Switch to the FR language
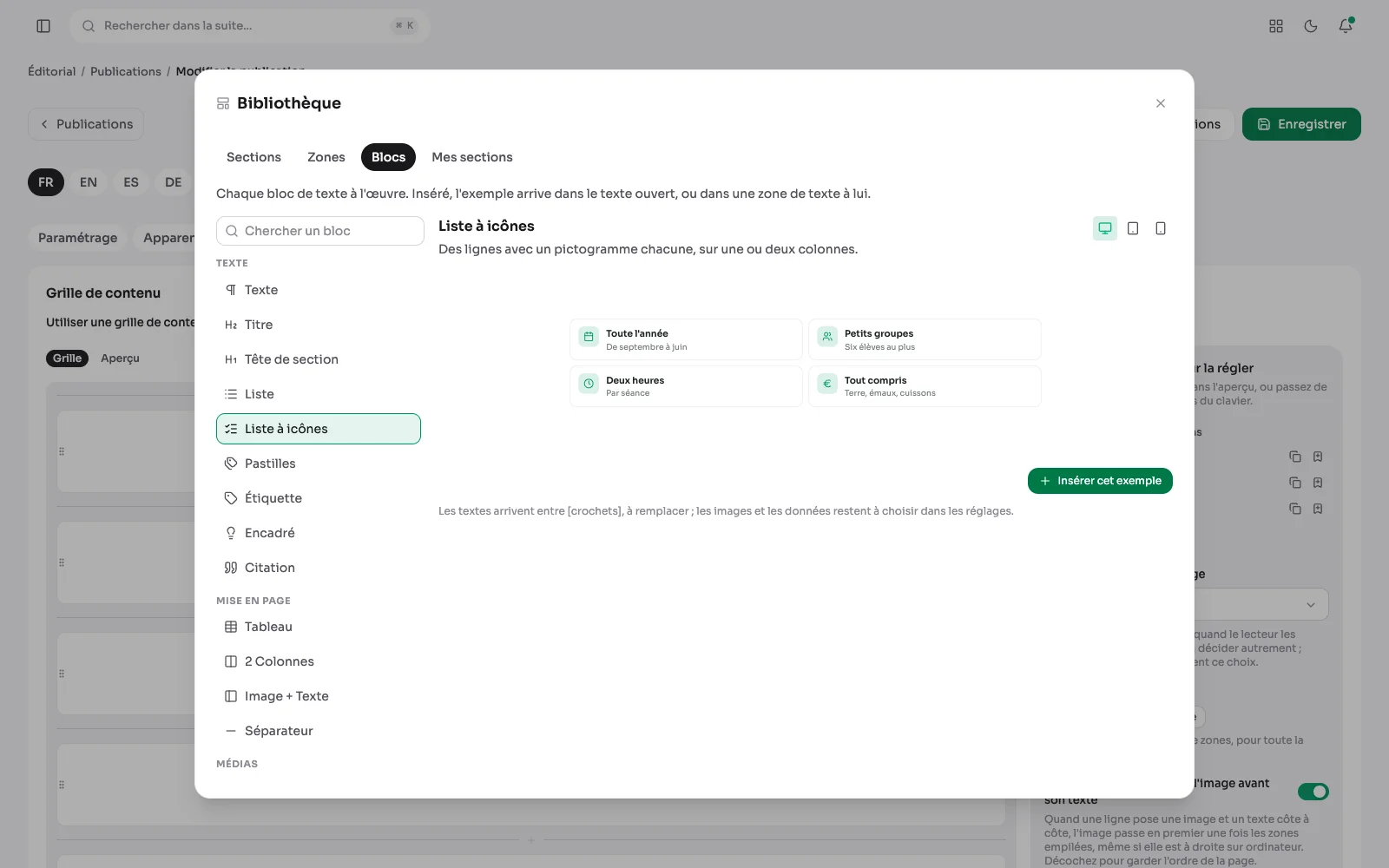This screenshot has width=1389, height=868. pos(46,182)
